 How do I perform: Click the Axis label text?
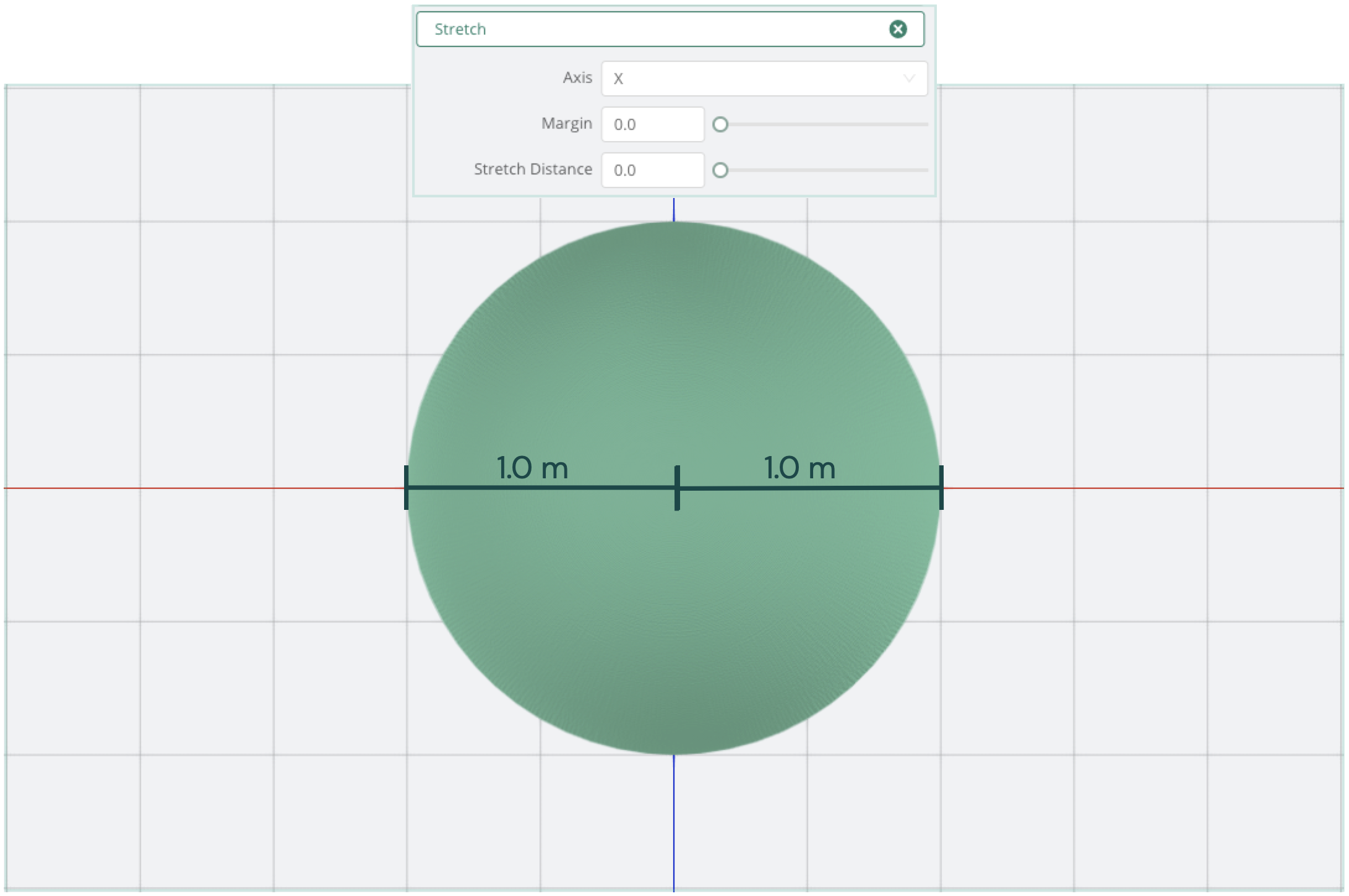[577, 78]
